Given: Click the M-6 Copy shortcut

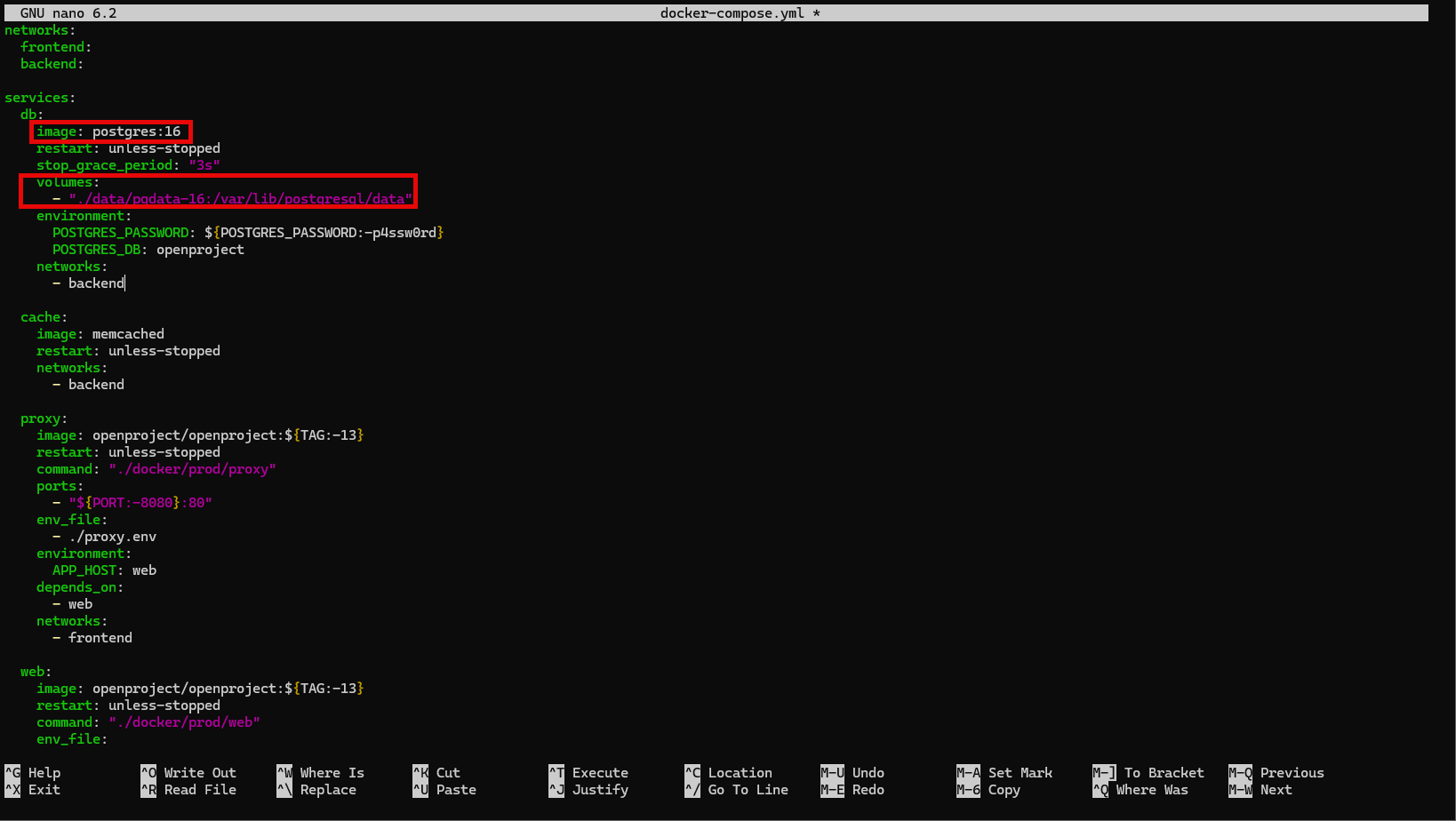Looking at the screenshot, I should click(x=988, y=790).
